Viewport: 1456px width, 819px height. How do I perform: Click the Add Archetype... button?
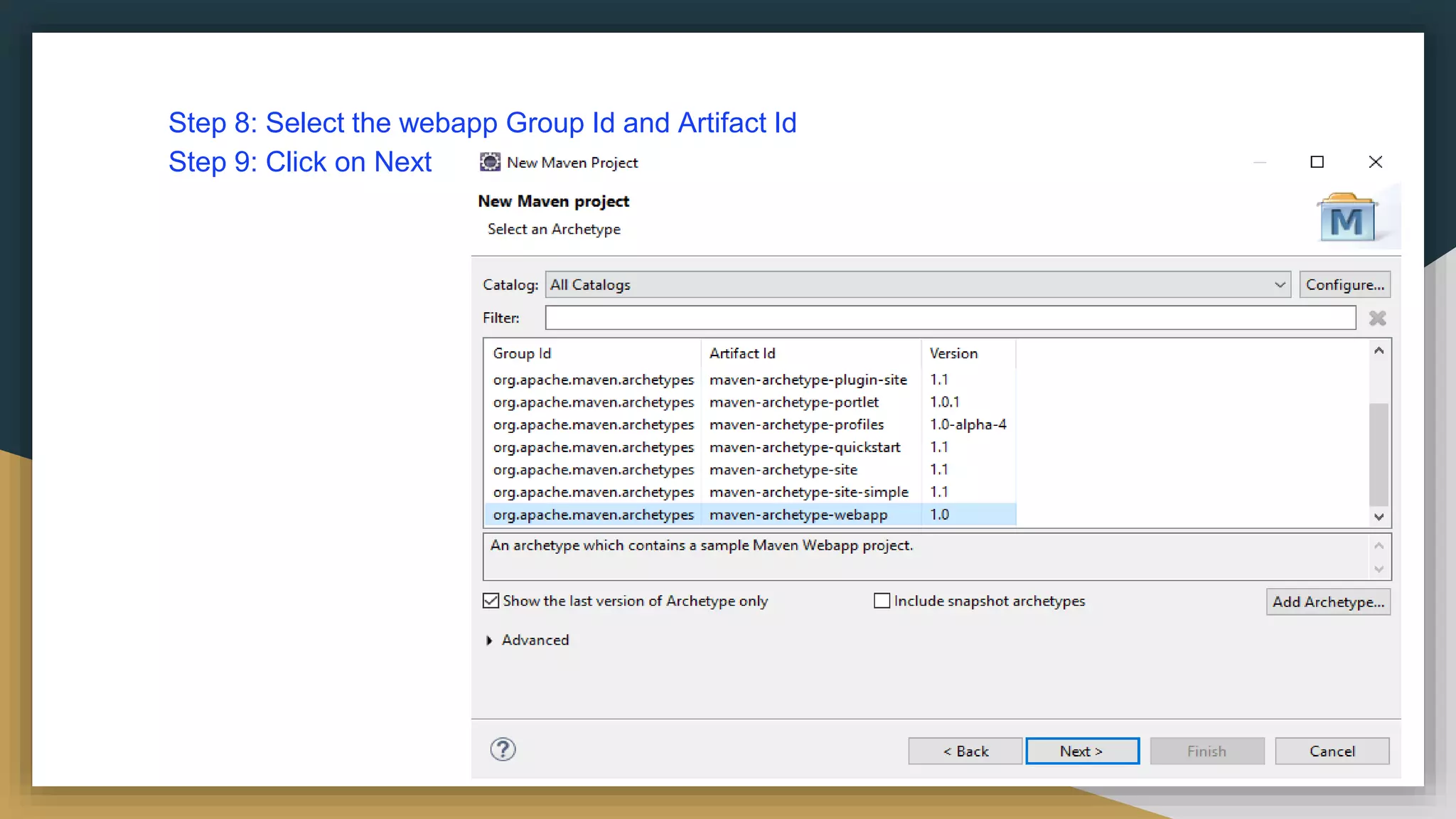click(1327, 601)
